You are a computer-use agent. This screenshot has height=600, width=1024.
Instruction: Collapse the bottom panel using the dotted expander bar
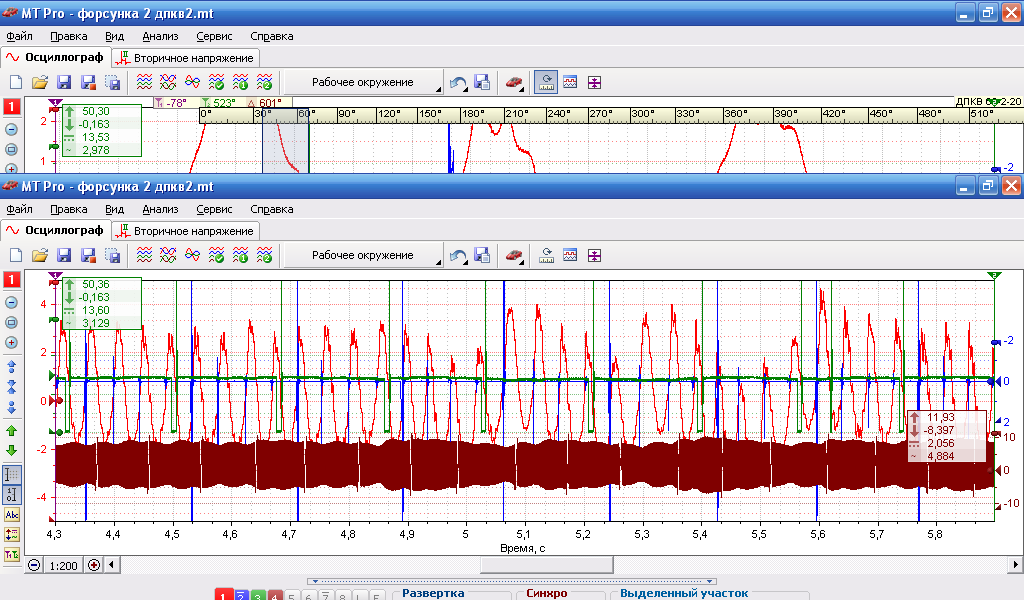[512, 581]
